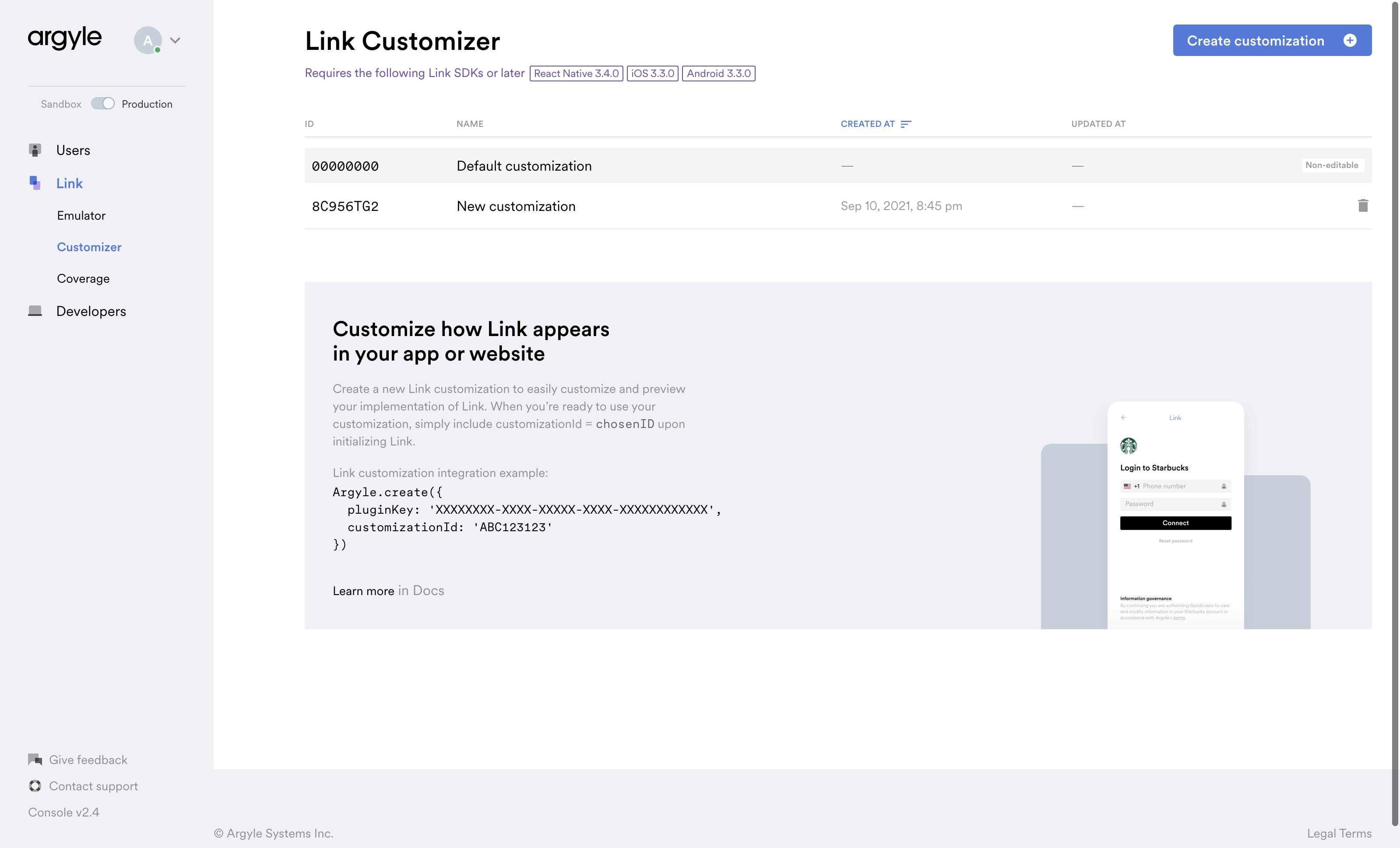Click the plus icon in Create customization
This screenshot has width=1400, height=848.
(x=1350, y=40)
